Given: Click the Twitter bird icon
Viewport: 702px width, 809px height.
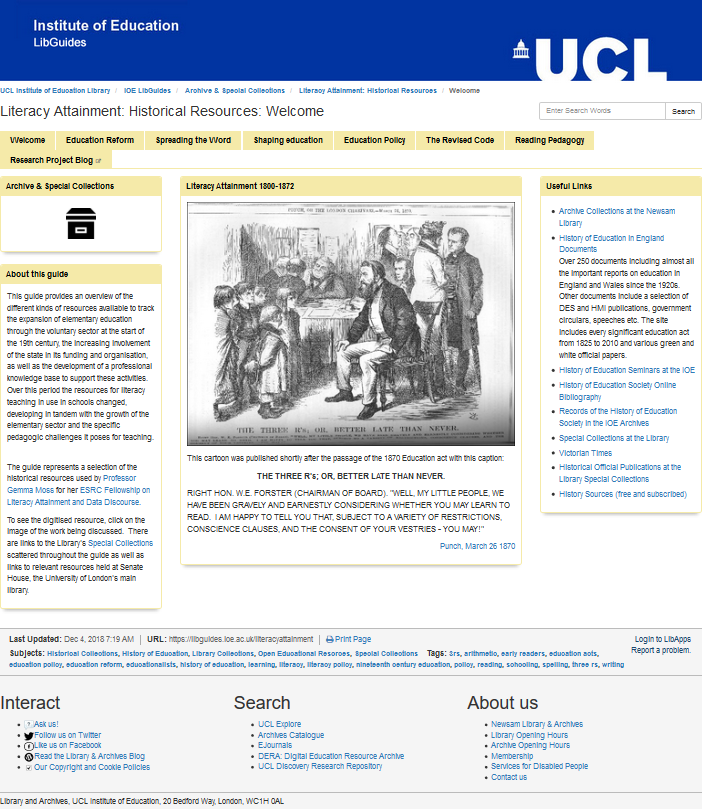Looking at the screenshot, I should [29, 735].
